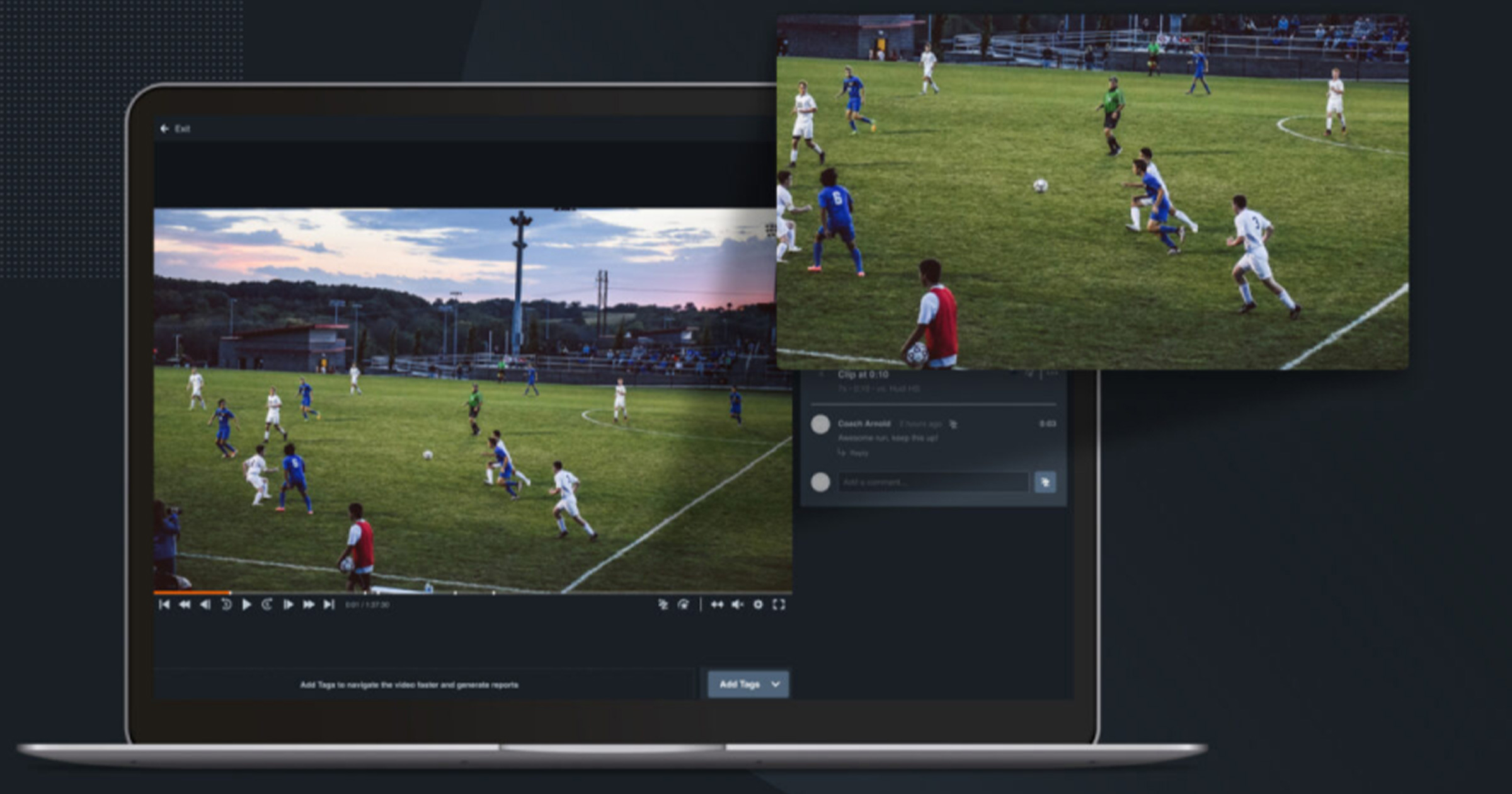Open the player settings gear
This screenshot has height=794, width=1512.
pos(758,605)
